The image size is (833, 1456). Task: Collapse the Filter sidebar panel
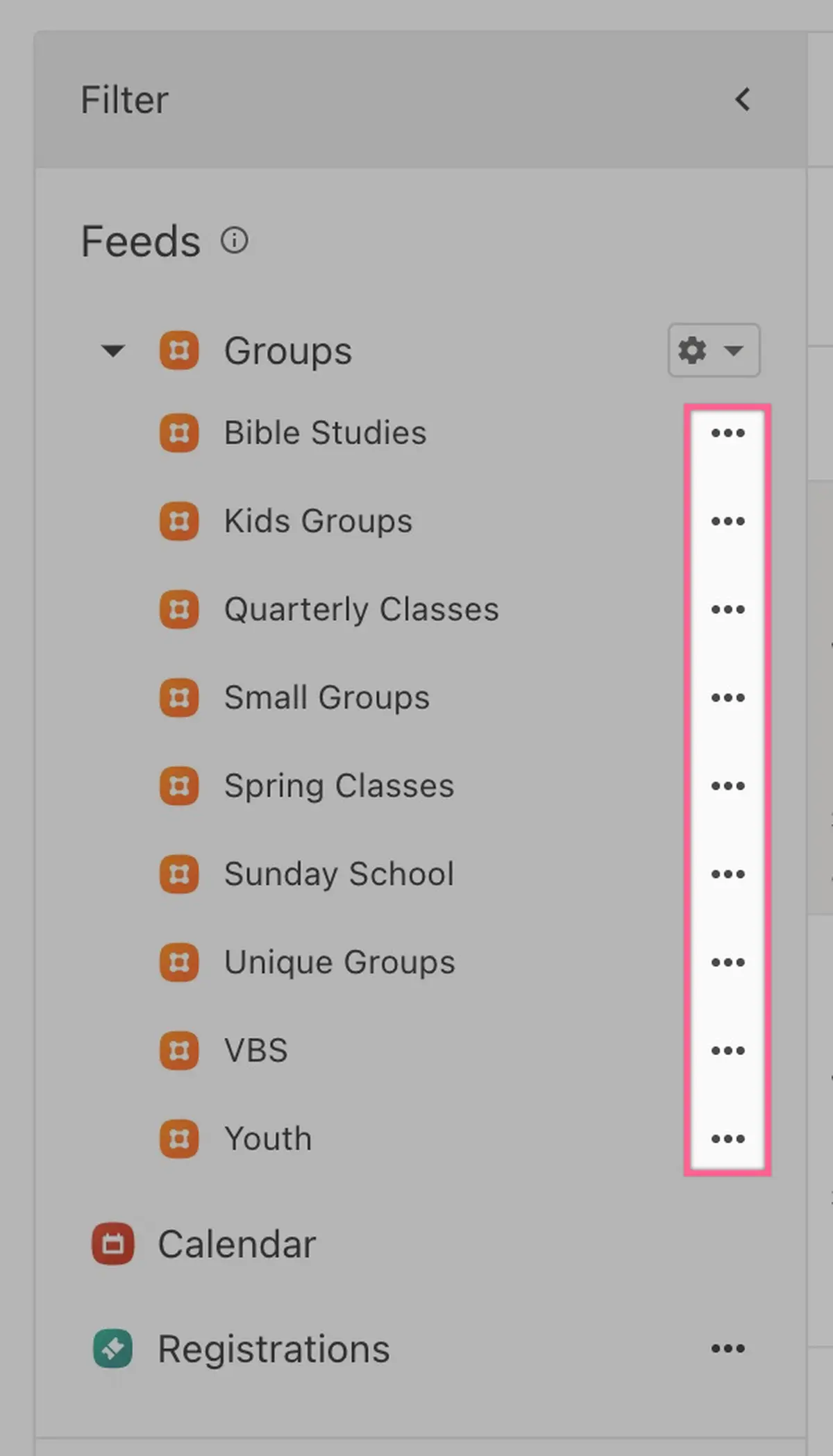point(743,99)
